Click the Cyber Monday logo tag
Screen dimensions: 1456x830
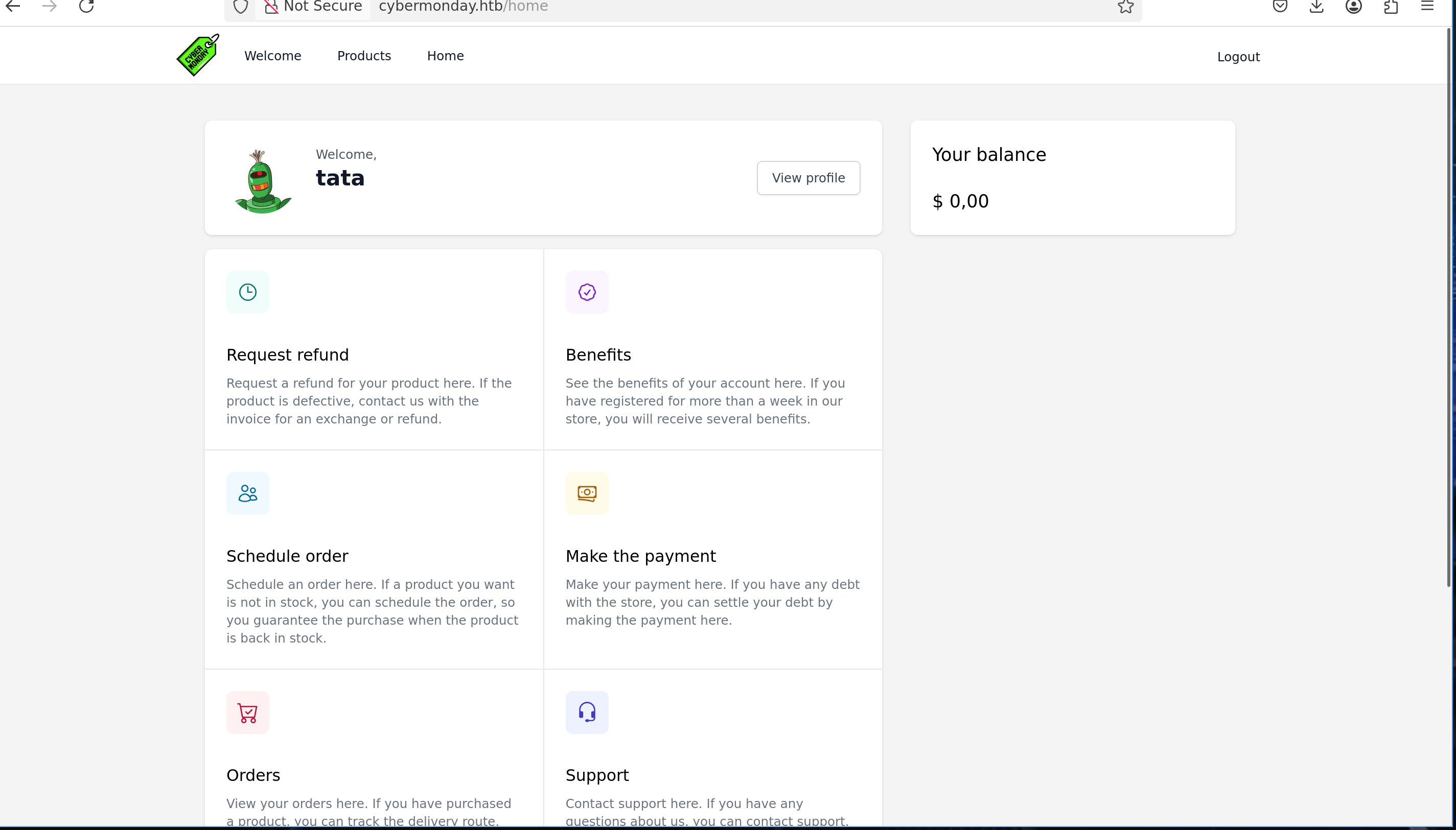(197, 55)
